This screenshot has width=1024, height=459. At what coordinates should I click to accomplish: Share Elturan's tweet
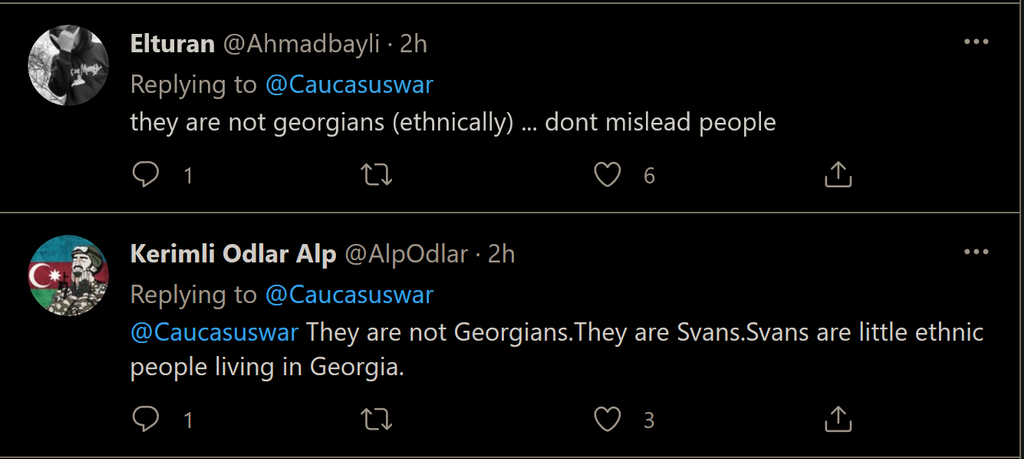pos(837,176)
